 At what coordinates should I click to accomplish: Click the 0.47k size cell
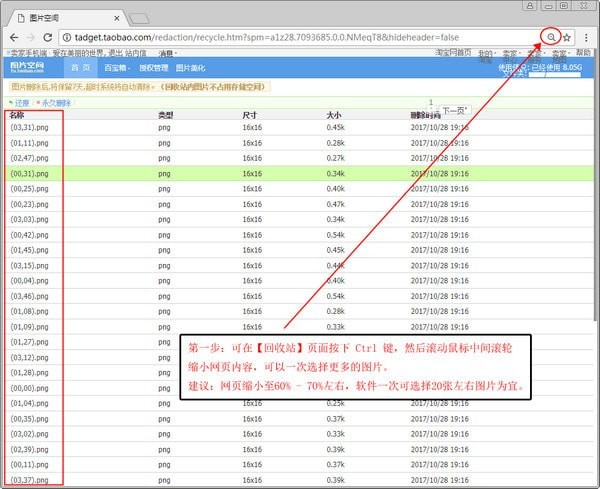pos(336,204)
